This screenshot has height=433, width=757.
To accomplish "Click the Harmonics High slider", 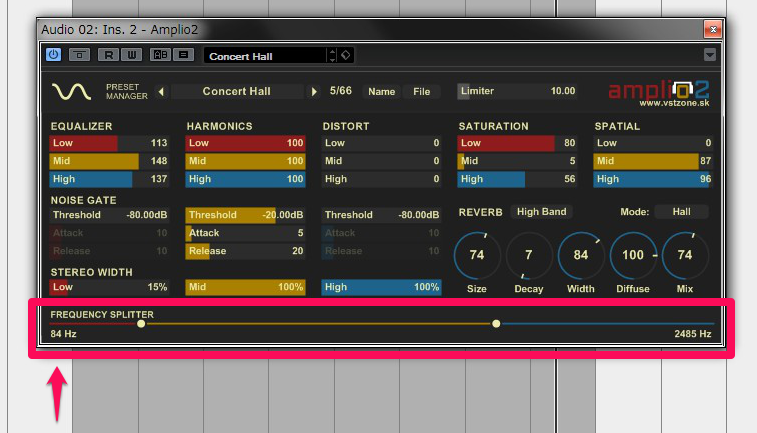I will pyautogui.click(x=245, y=179).
